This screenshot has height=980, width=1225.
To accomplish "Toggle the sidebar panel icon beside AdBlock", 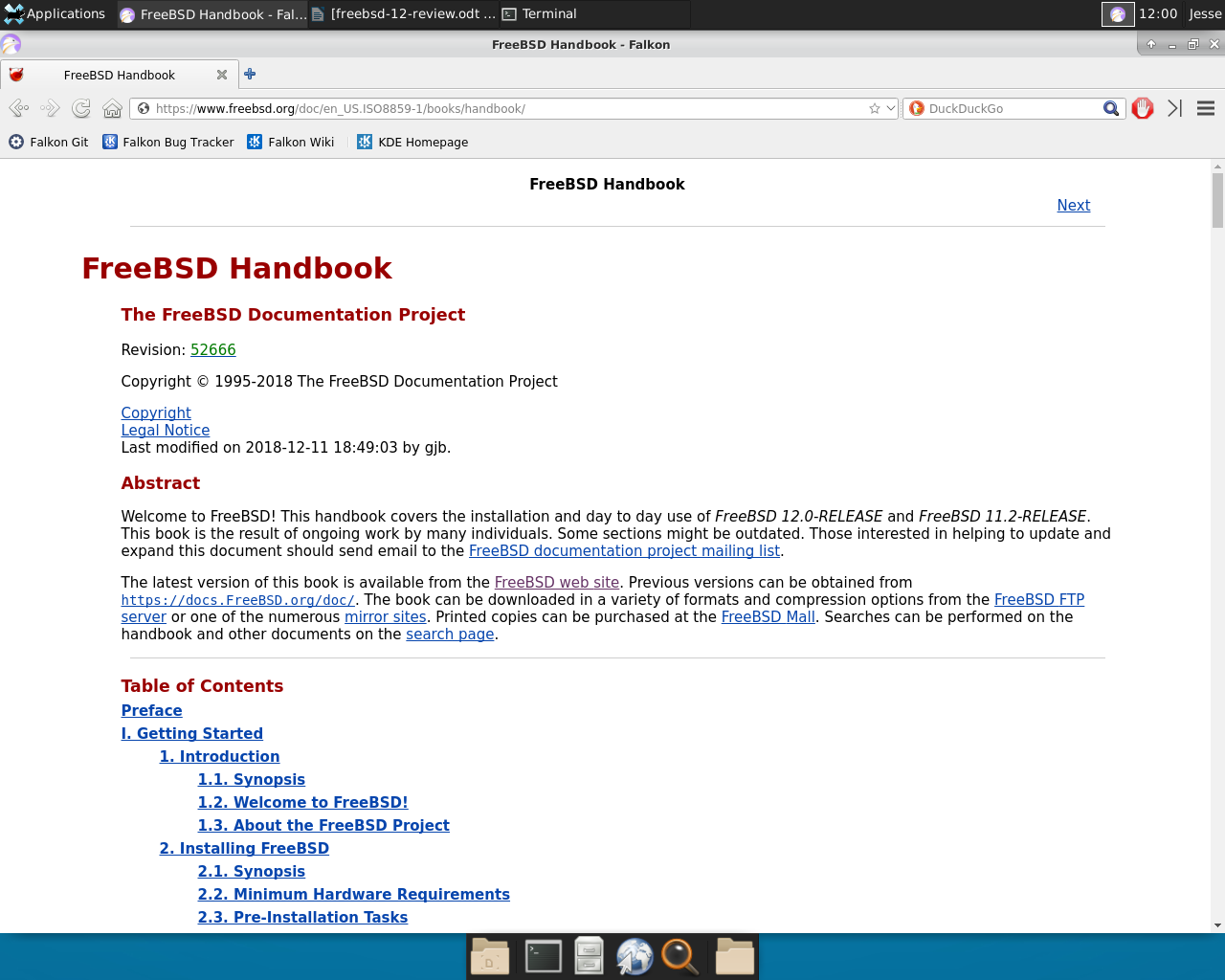I will pos(1174,108).
